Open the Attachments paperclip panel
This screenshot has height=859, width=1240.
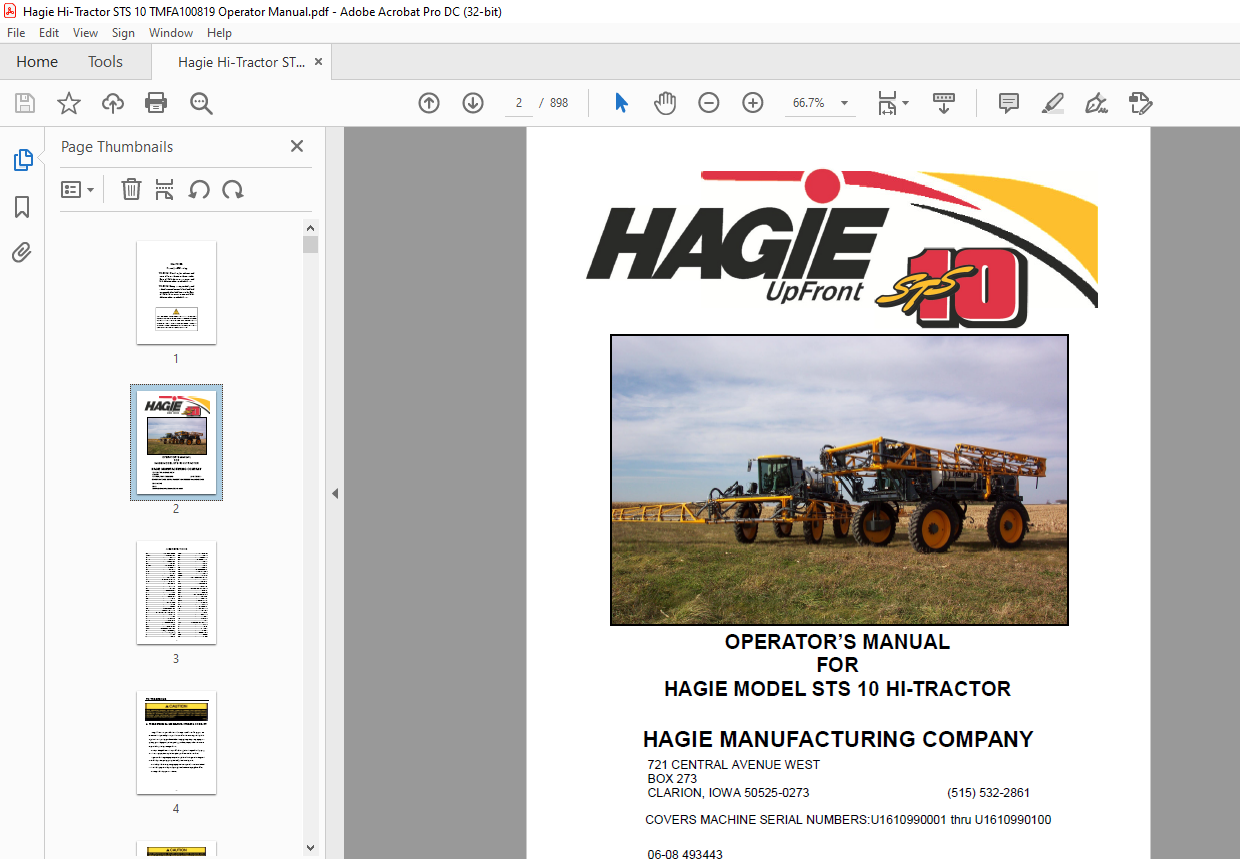point(22,252)
